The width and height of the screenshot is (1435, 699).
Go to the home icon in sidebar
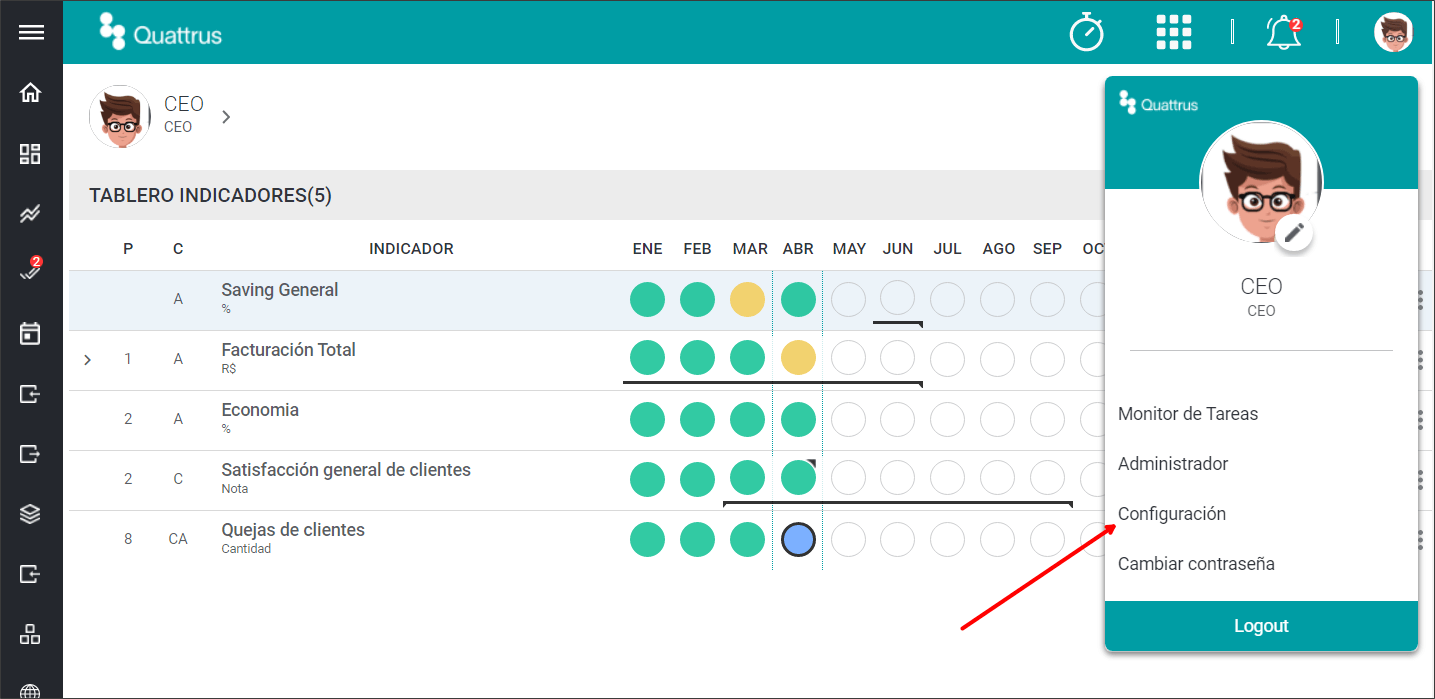pos(31,93)
